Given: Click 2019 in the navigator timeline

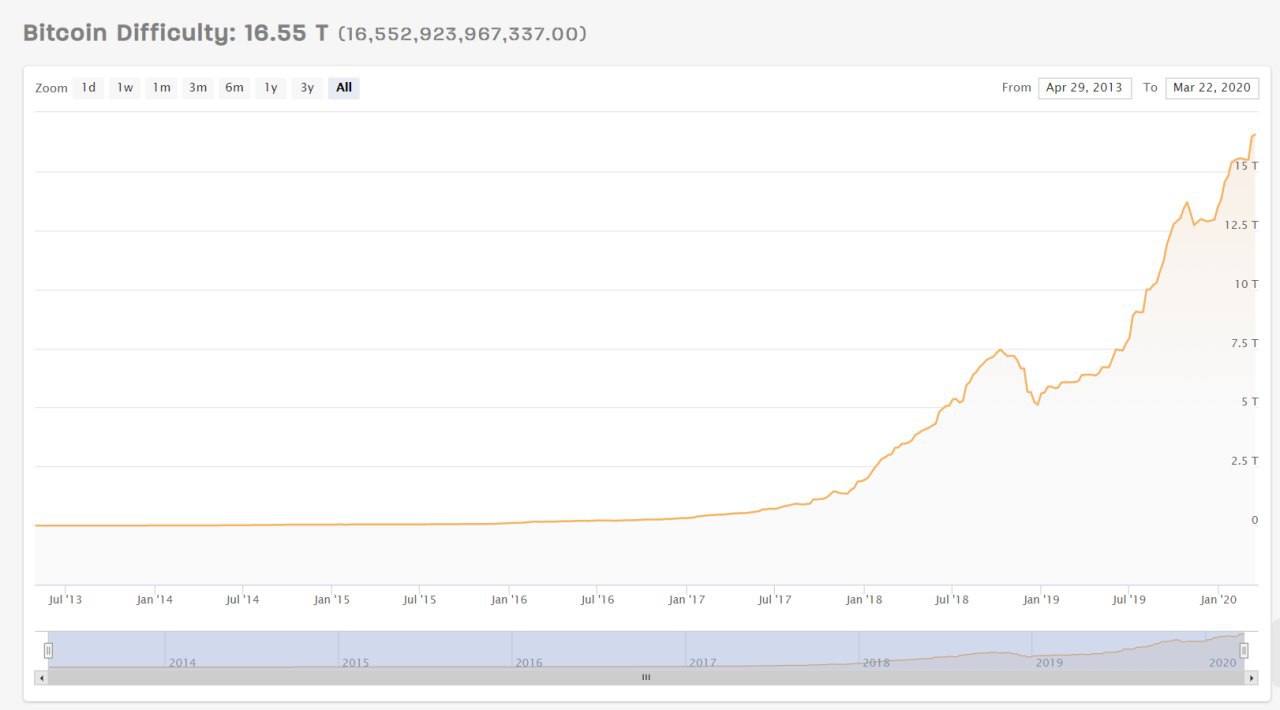Looking at the screenshot, I should [1049, 663].
